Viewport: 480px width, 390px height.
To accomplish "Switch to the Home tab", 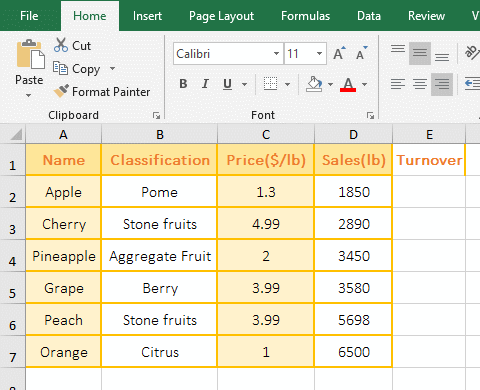I will [90, 16].
